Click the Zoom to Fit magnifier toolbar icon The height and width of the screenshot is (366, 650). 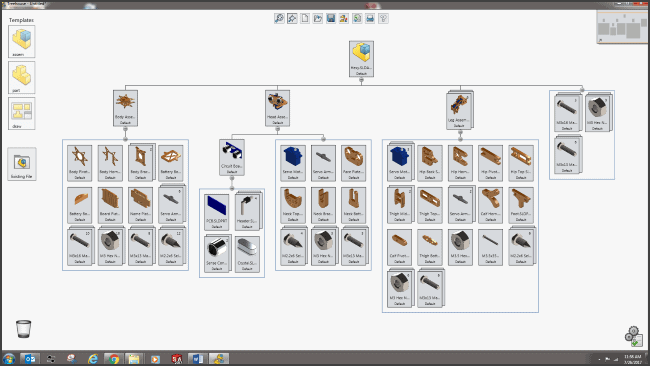coord(279,18)
